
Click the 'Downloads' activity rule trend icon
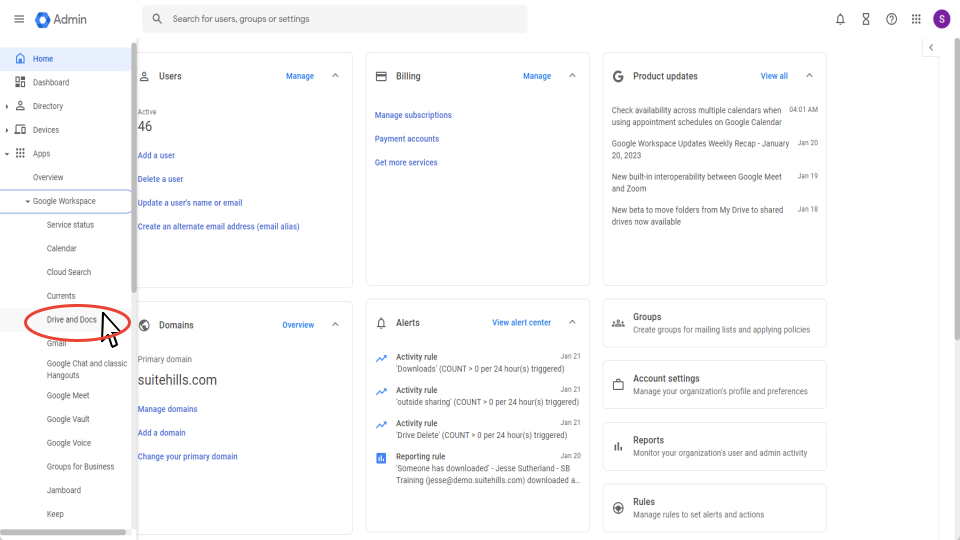[381, 358]
